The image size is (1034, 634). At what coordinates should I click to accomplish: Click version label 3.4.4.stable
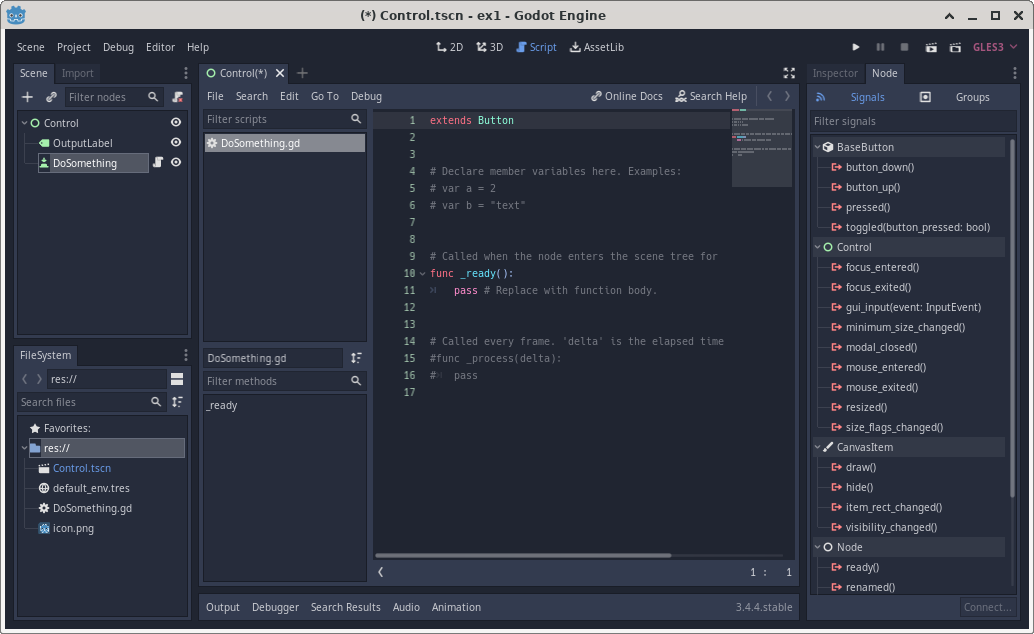764,607
